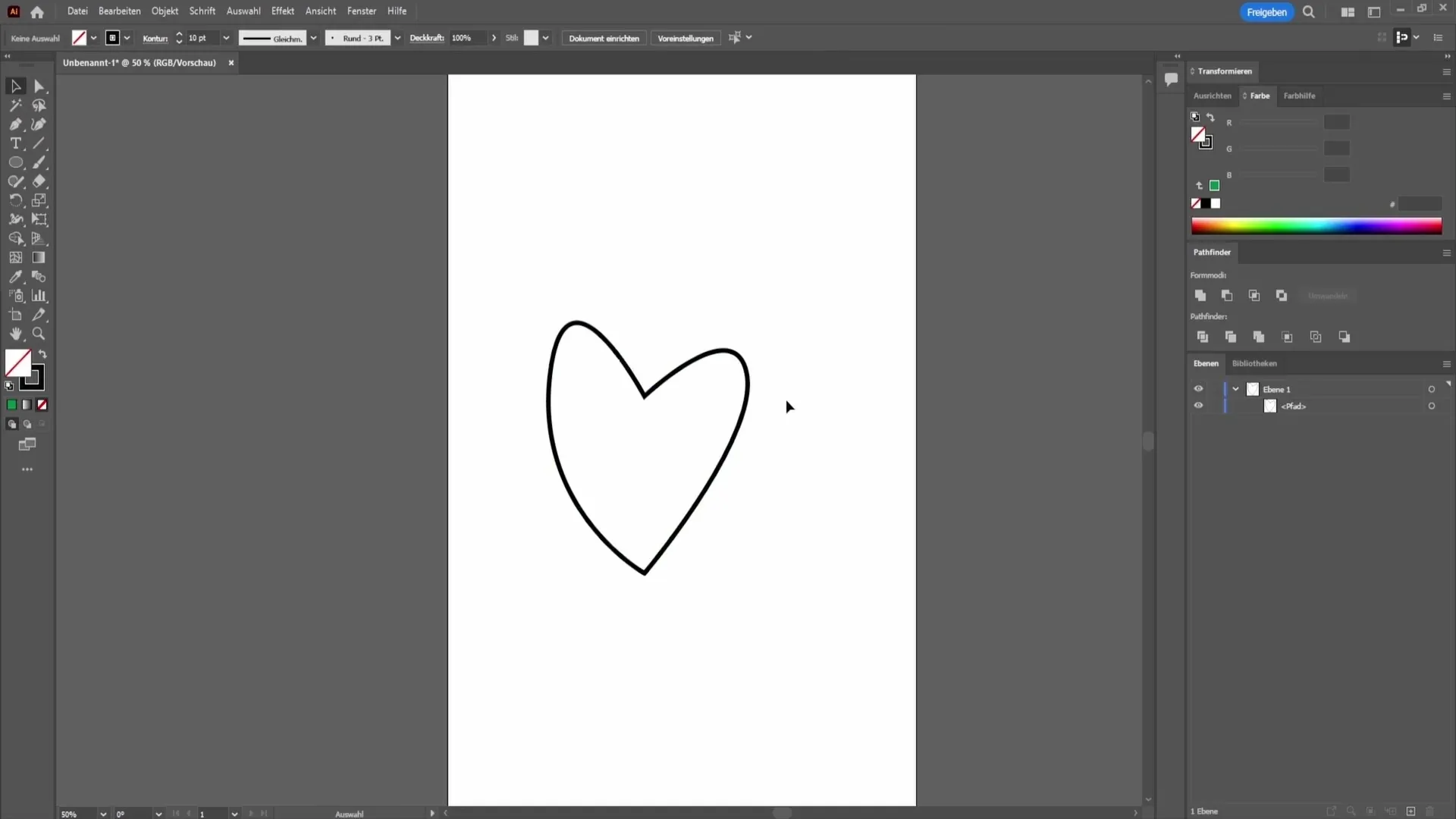Select the Eraser tool
This screenshot has width=1456, height=819.
click(39, 181)
